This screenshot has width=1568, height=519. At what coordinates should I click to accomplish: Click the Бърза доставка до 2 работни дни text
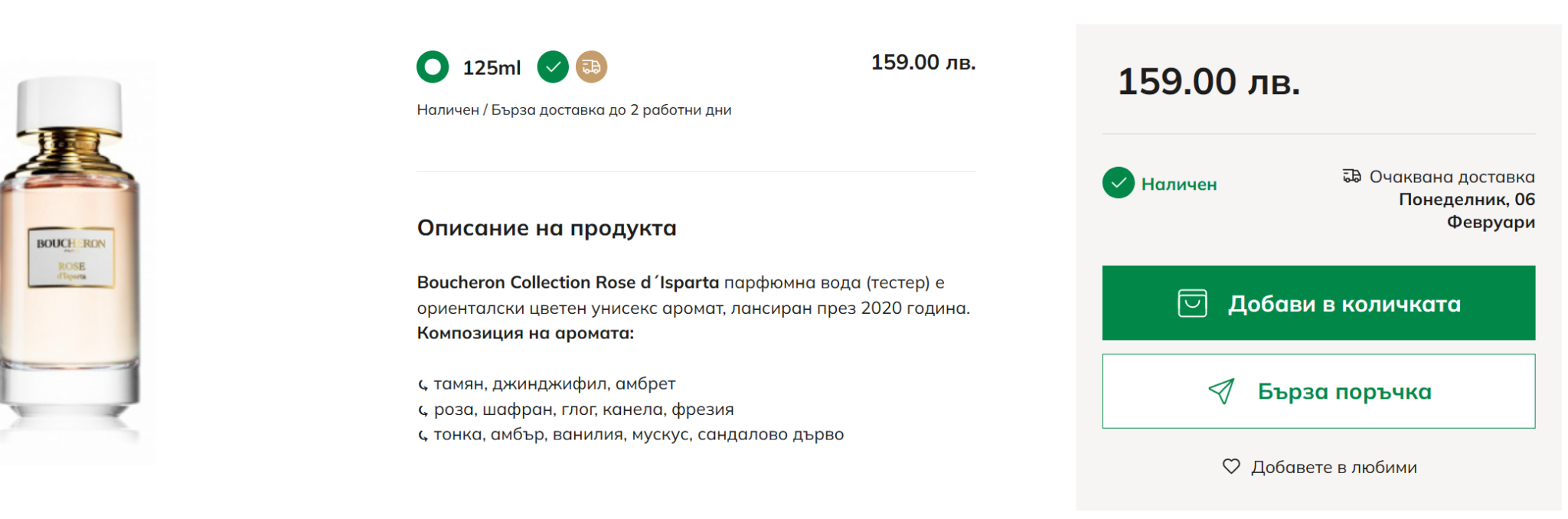(611, 110)
